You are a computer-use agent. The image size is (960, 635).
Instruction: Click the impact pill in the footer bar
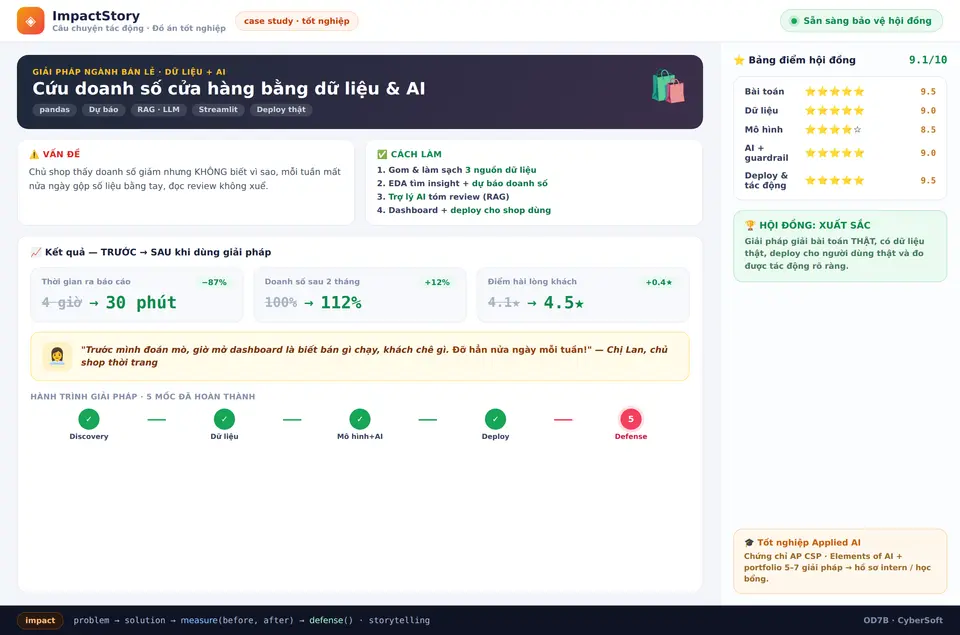(x=40, y=620)
